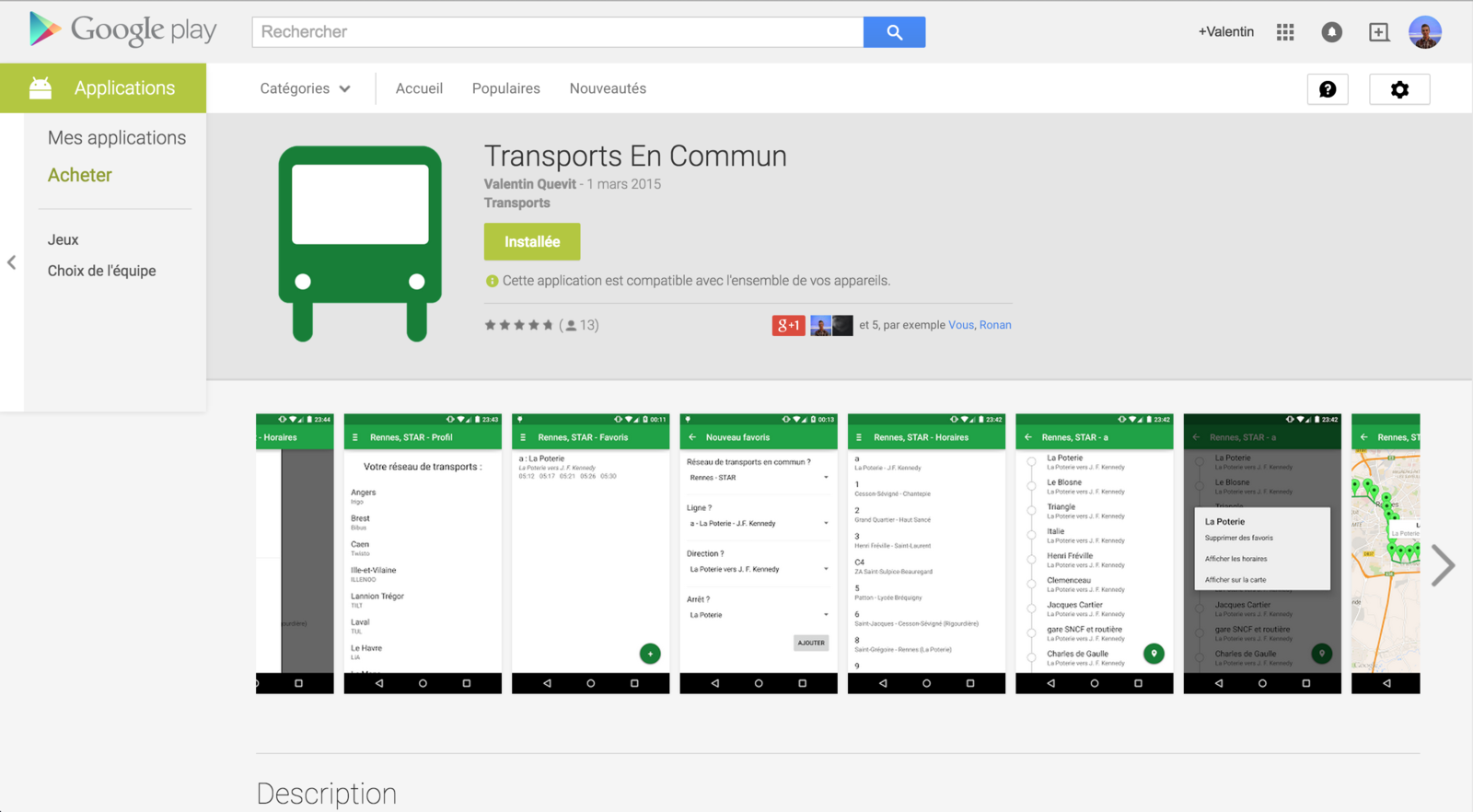Click the reviewer count (13)
The width and height of the screenshot is (1473, 812).
pyautogui.click(x=579, y=325)
